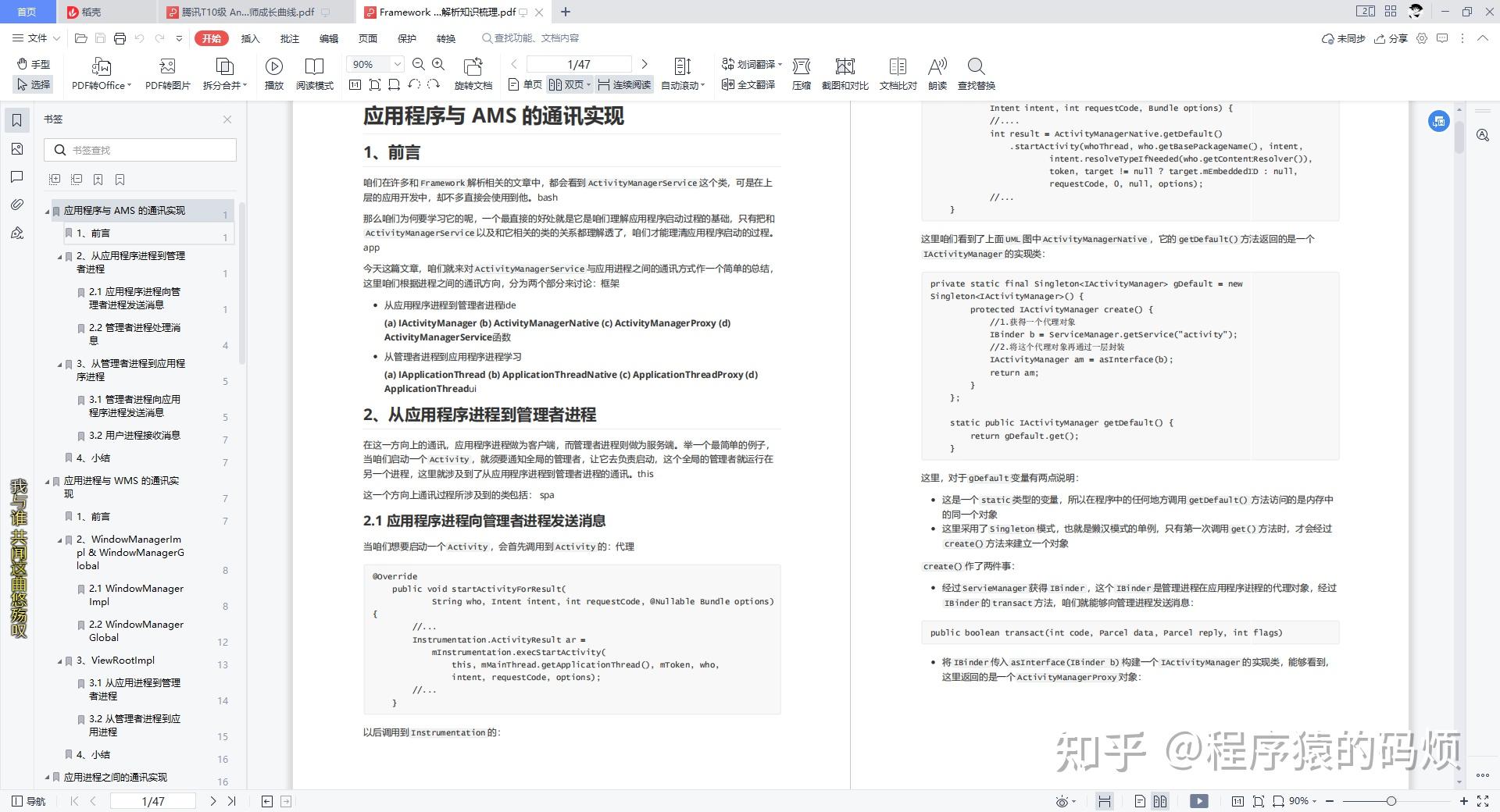Viewport: 1500px width, 812px height.
Task: Collapse the 应用程序与 AMS 的通讯实现 bookmark node
Action: tap(47, 211)
